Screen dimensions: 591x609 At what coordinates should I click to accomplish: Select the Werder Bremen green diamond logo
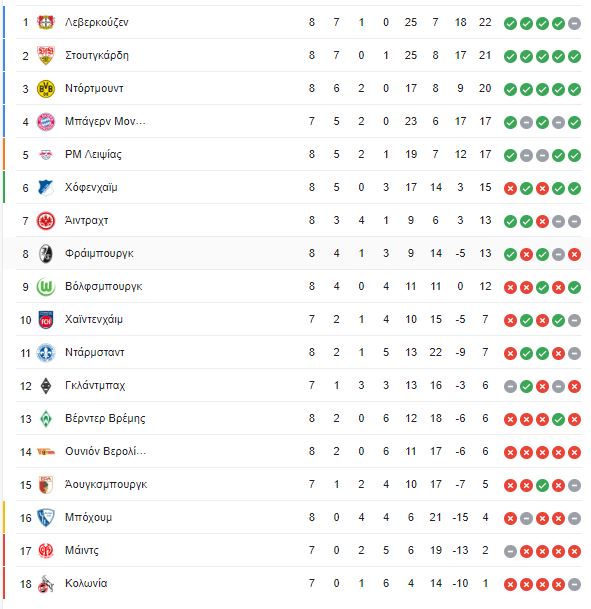click(45, 419)
